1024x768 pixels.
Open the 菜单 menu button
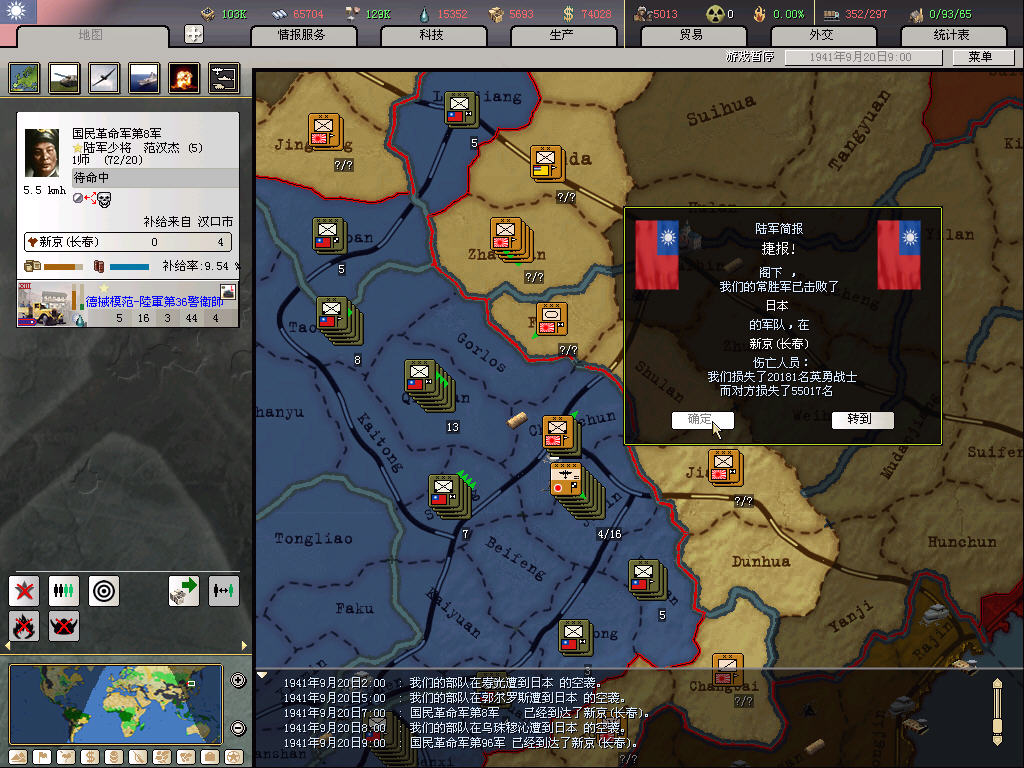tap(980, 57)
